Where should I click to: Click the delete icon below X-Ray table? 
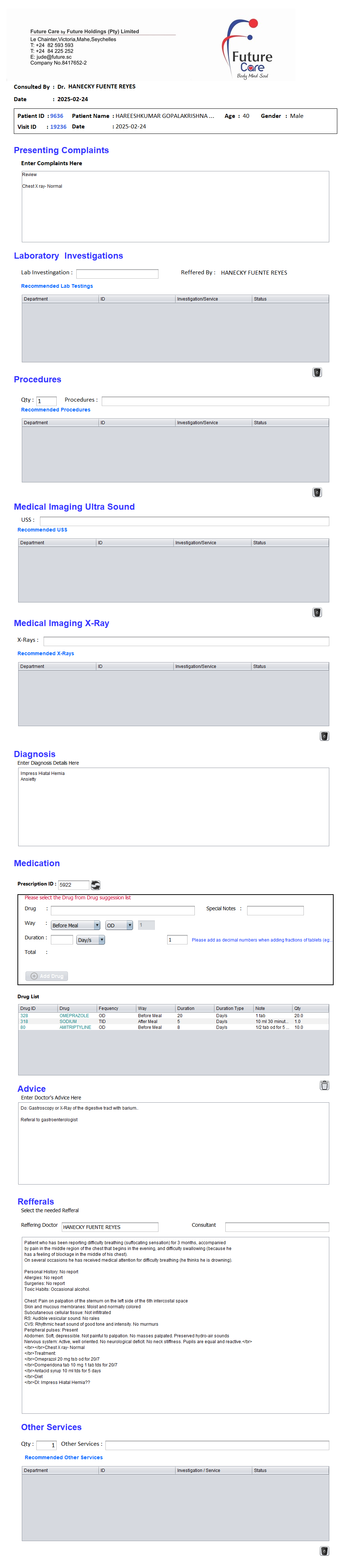tap(324, 735)
